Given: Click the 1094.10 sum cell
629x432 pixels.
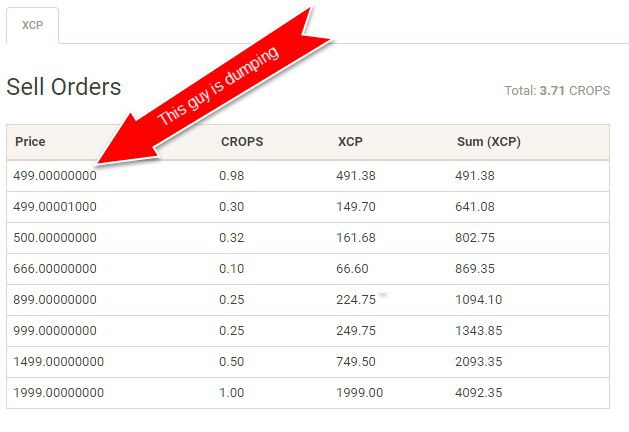Looking at the screenshot, I should click(x=479, y=300).
